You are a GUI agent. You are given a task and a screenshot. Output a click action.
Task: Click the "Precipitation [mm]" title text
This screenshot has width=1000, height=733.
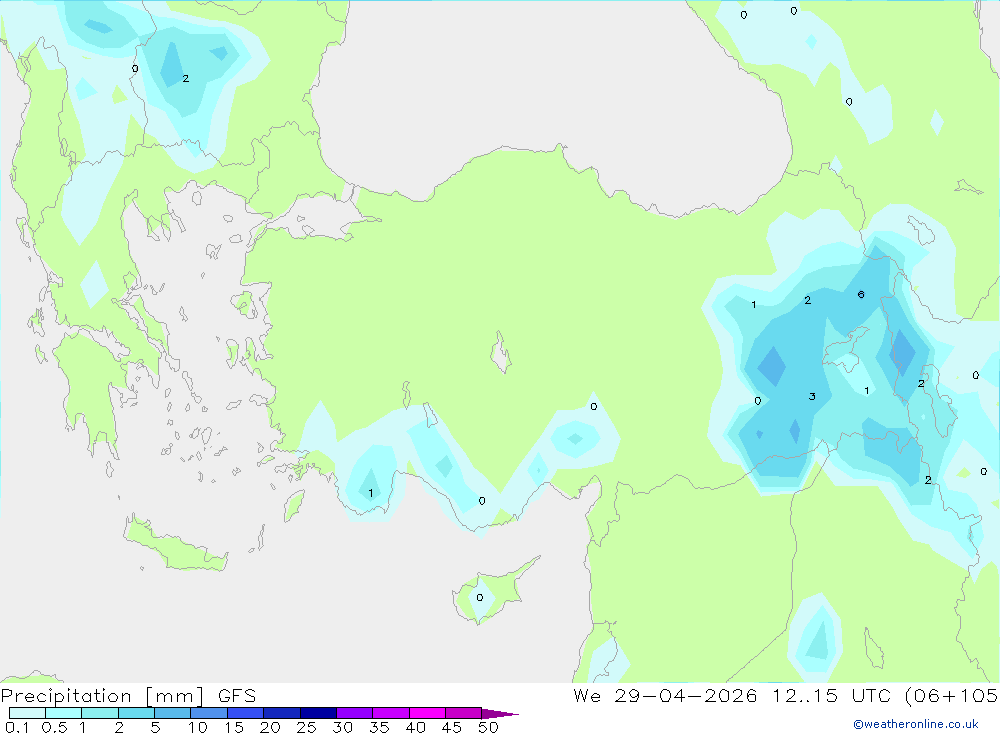coord(102,695)
